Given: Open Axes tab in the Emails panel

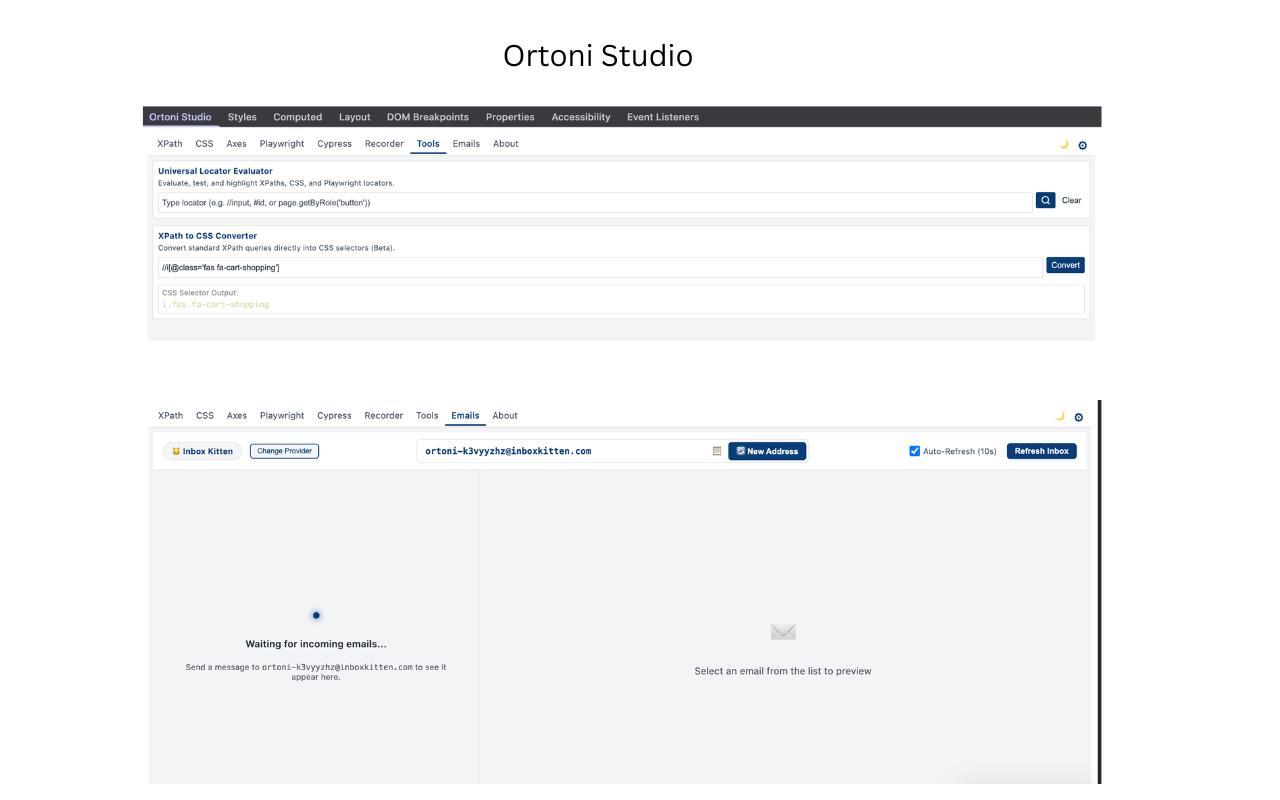Looking at the screenshot, I should [x=237, y=416].
